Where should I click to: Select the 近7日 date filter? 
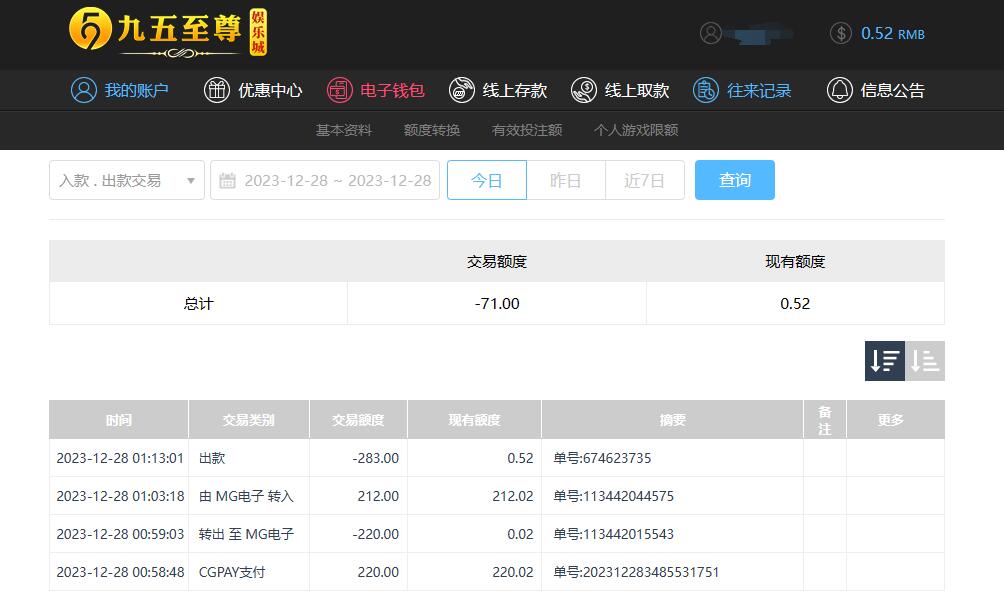tap(644, 180)
